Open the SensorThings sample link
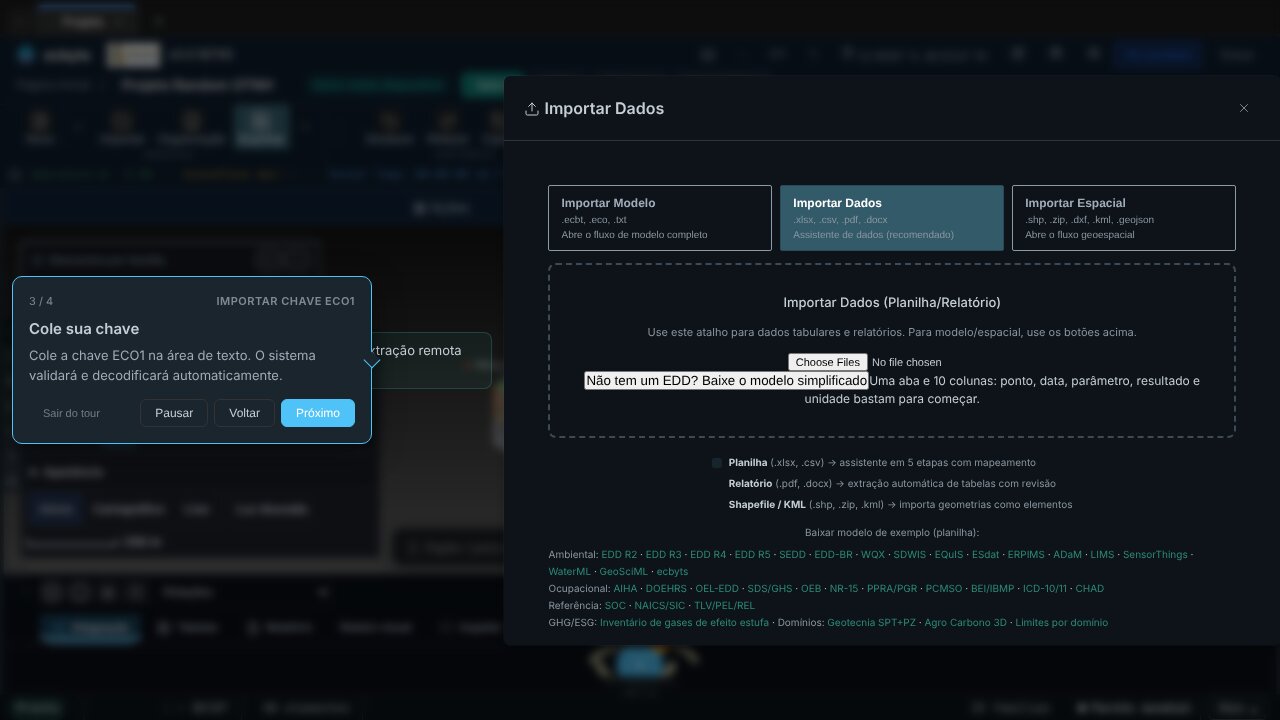Viewport: 1280px width, 720px height. (1155, 555)
